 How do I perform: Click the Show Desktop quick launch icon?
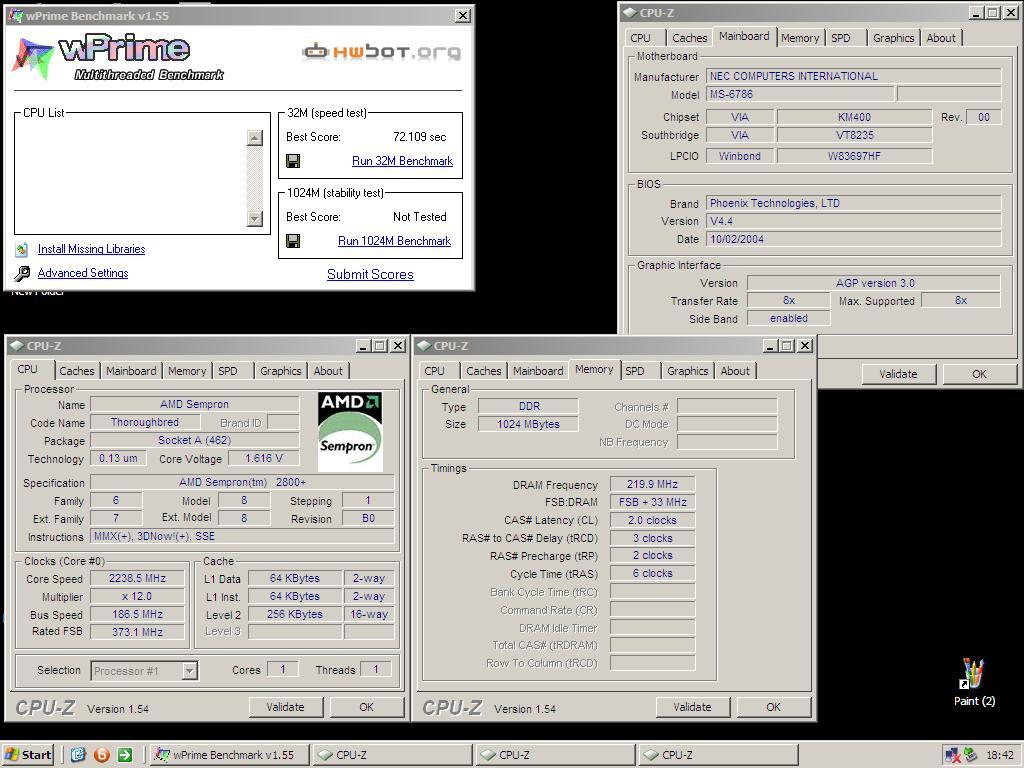78,755
